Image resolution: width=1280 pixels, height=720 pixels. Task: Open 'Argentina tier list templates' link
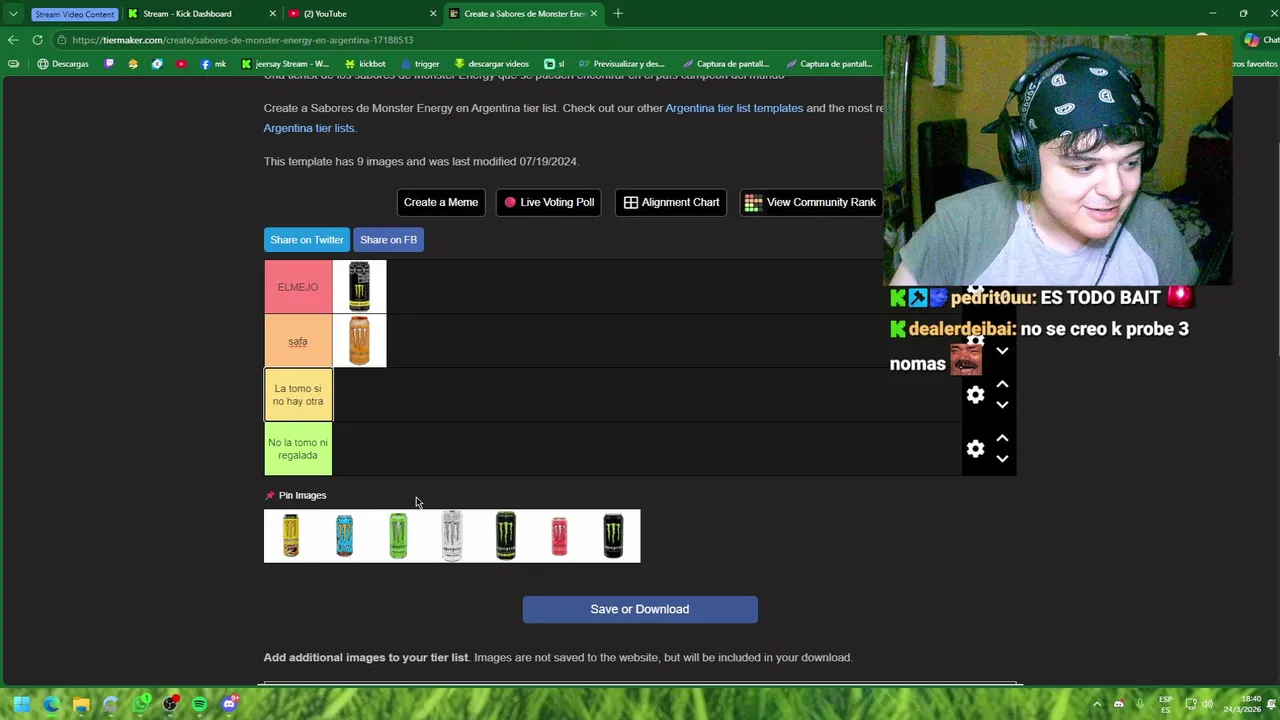(x=734, y=108)
